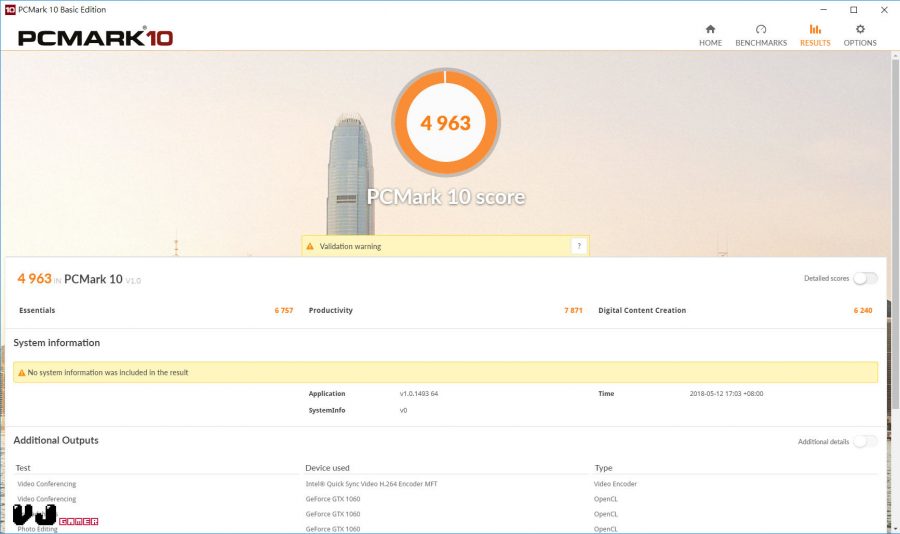This screenshot has width=900, height=534.
Task: Toggle the Additional details switch
Action: (865, 441)
